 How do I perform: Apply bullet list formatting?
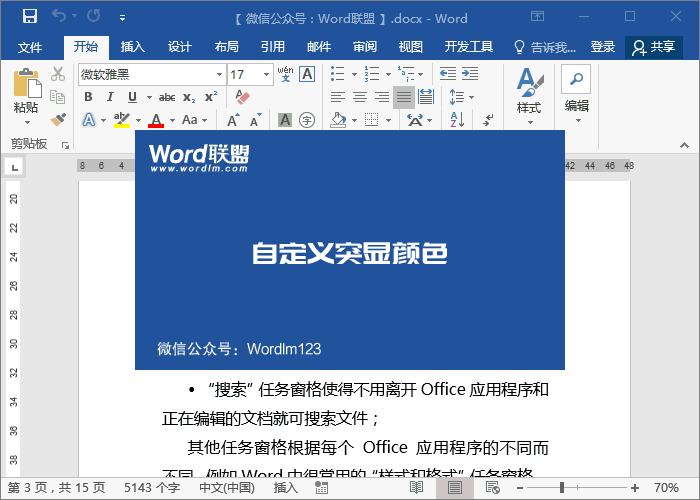[338, 74]
